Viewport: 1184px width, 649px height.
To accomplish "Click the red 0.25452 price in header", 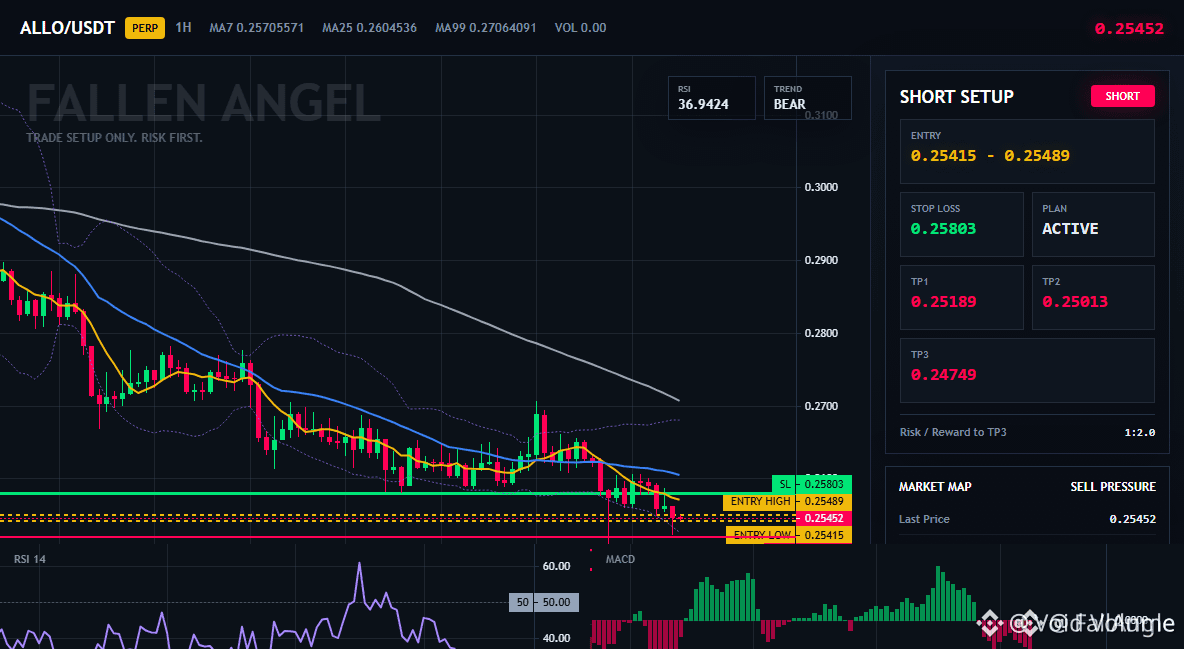I will pyautogui.click(x=1129, y=29).
